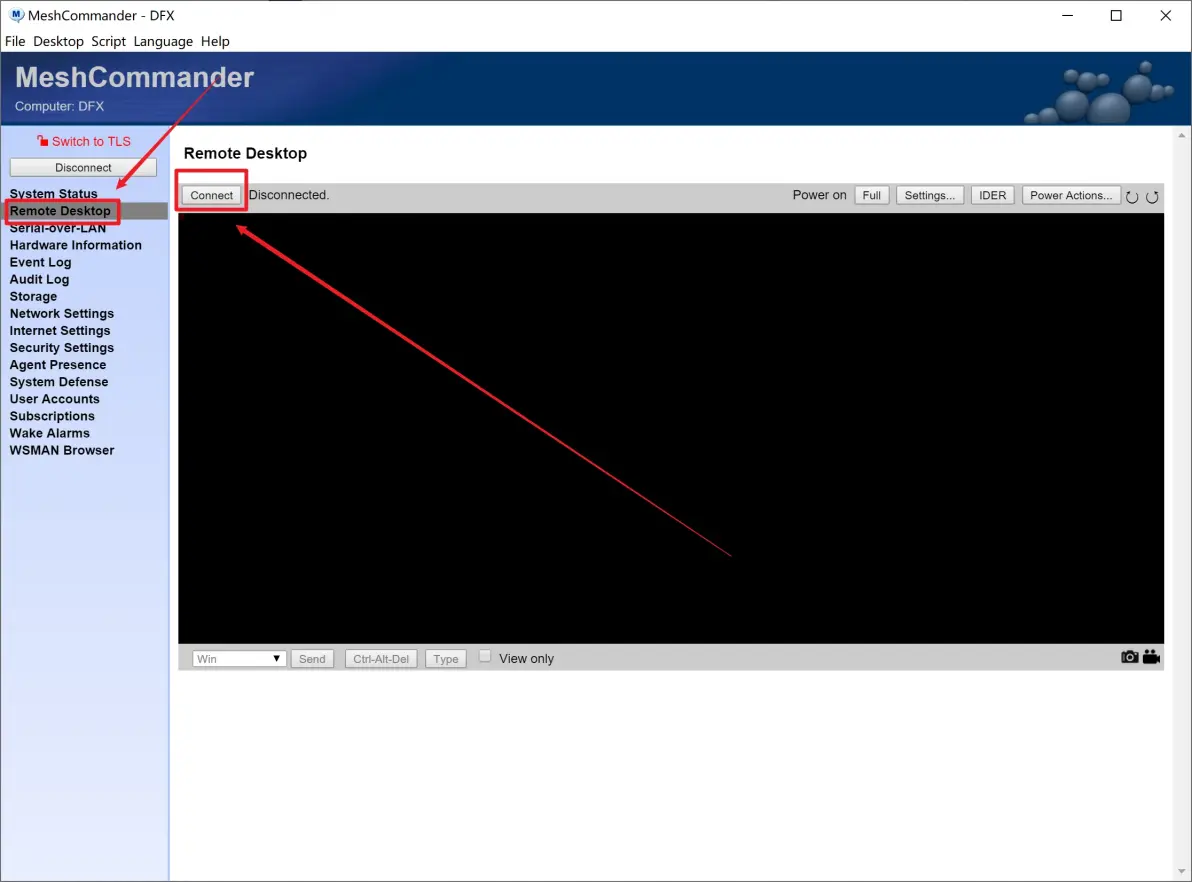Click the red unlocked padlock icon
This screenshot has width=1192, height=882.
(x=42, y=141)
